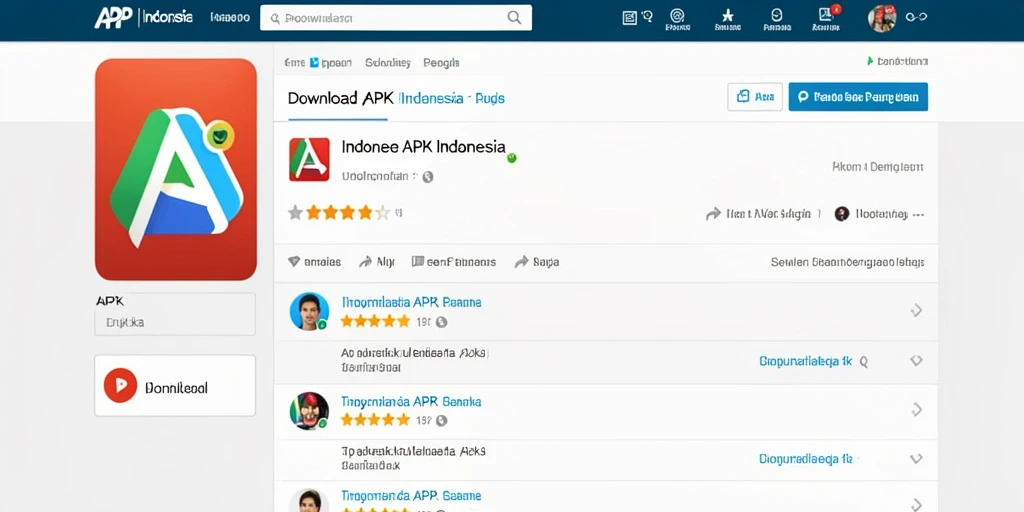1024x512 pixels.
Task: Switch to the Download APK tab
Action: [340, 99]
